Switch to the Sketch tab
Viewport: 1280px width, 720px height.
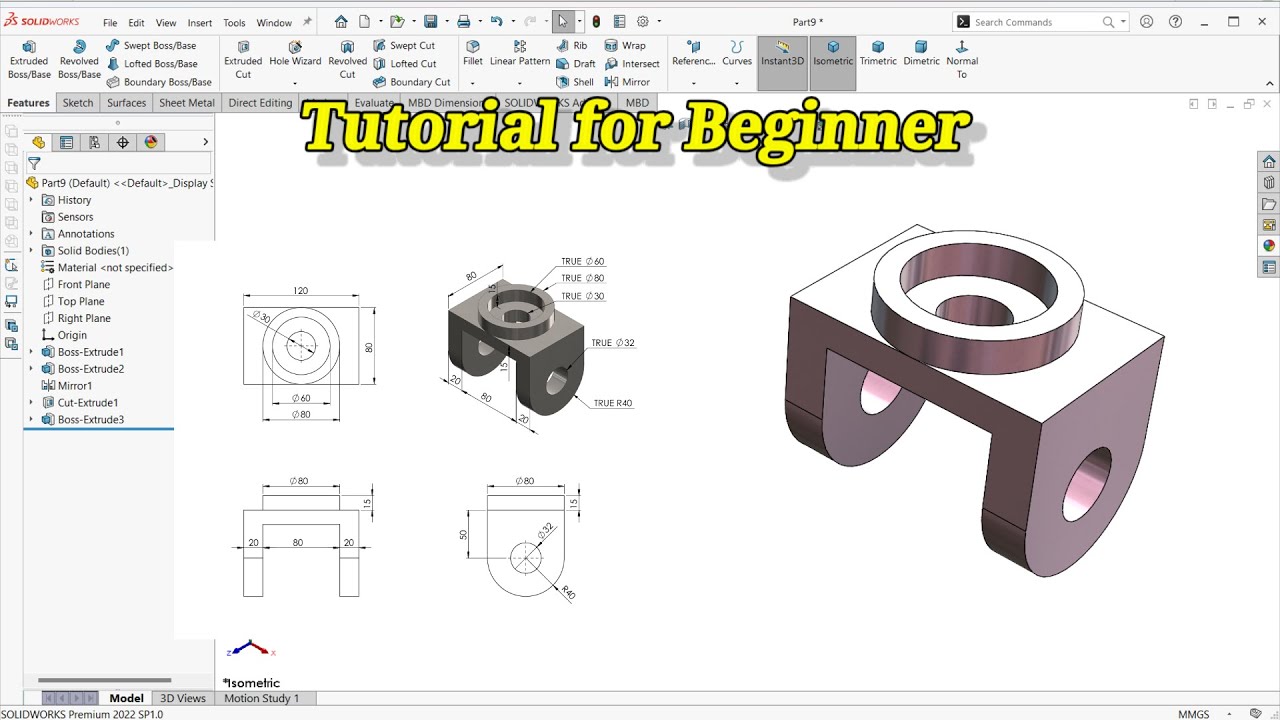[77, 103]
